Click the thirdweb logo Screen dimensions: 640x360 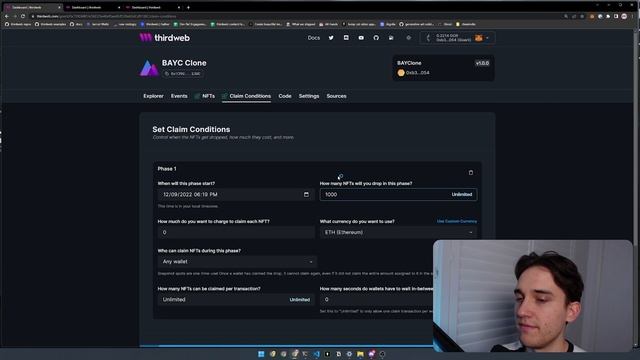164,38
